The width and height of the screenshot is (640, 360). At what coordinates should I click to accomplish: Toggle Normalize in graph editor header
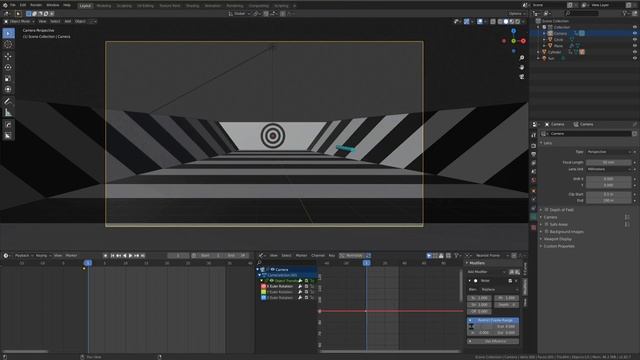tap(351, 256)
